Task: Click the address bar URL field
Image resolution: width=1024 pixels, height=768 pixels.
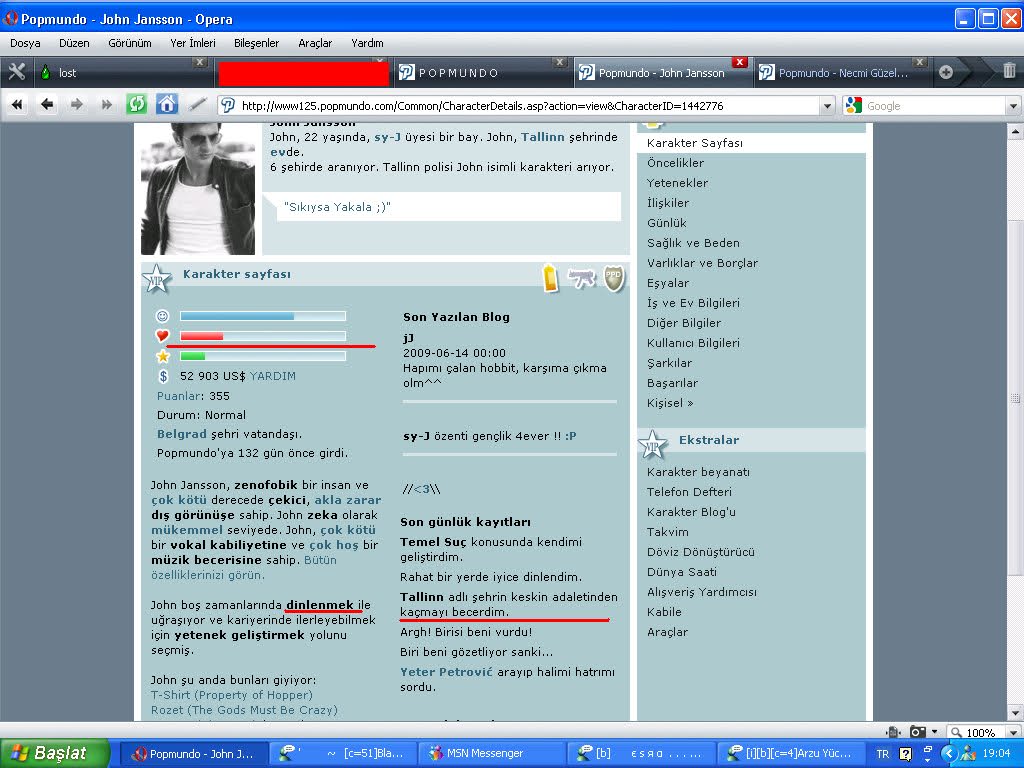Action: (x=526, y=106)
